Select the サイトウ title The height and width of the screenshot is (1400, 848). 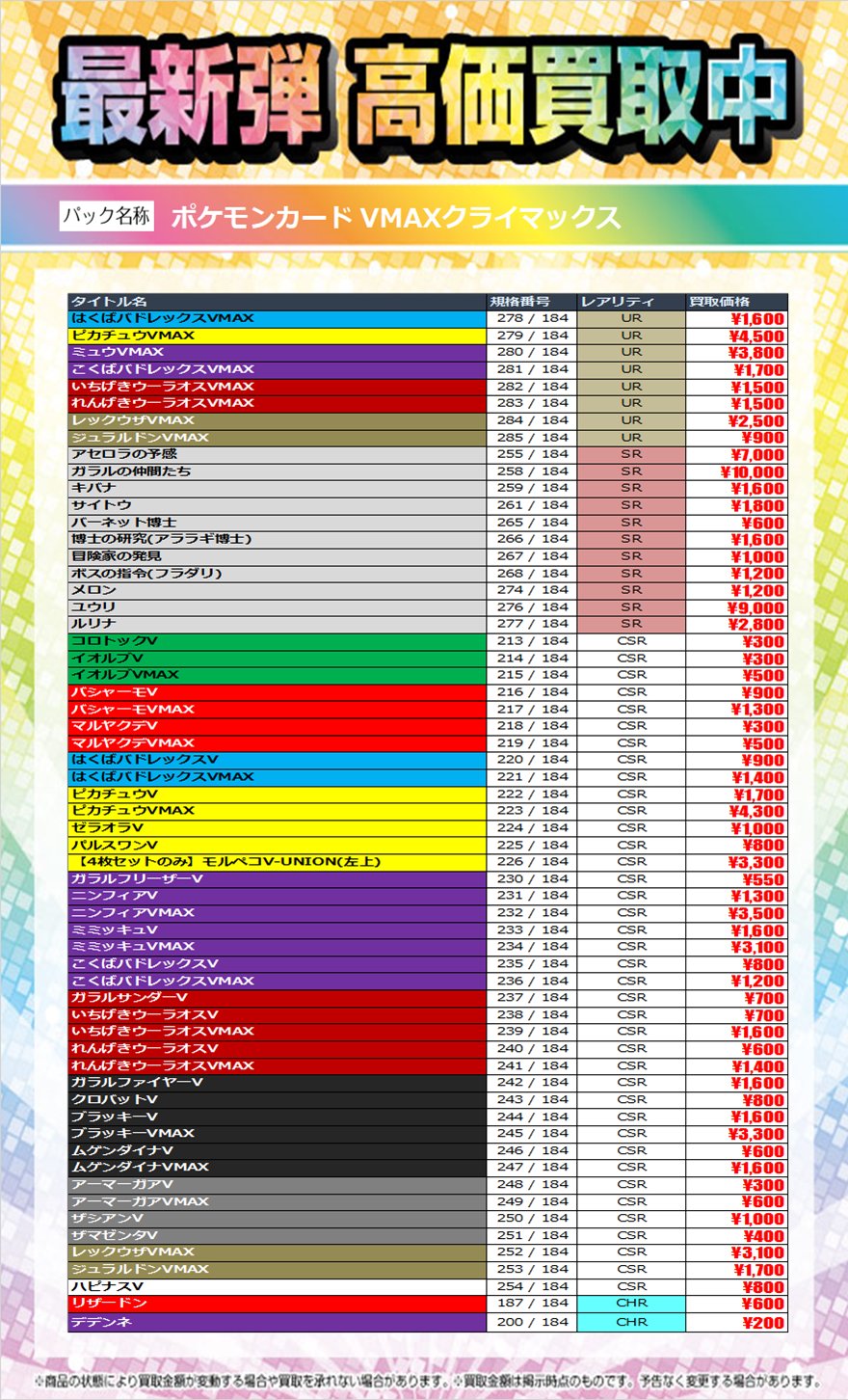click(x=278, y=505)
